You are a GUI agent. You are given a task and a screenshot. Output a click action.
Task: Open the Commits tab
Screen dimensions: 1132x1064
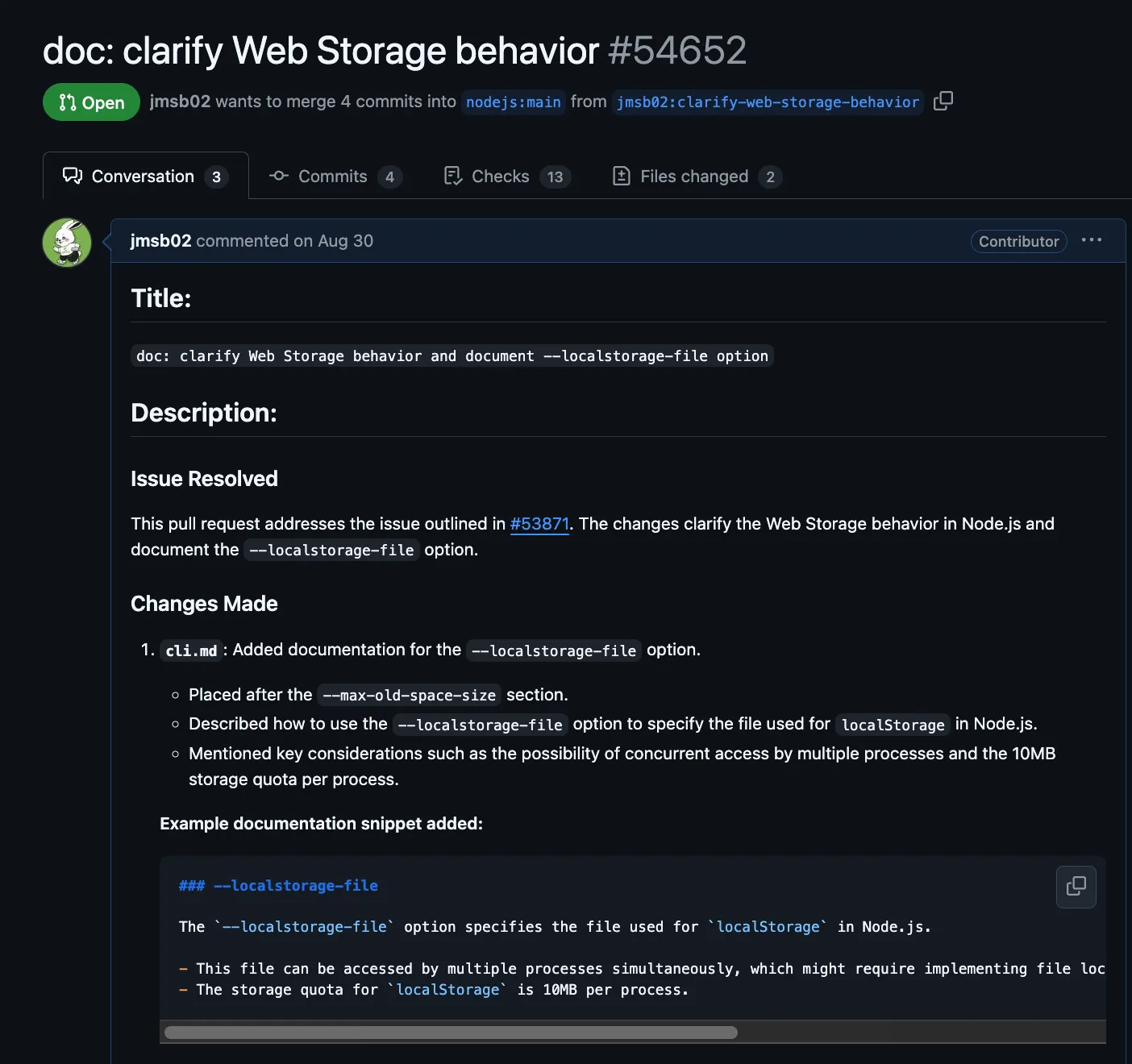(335, 176)
